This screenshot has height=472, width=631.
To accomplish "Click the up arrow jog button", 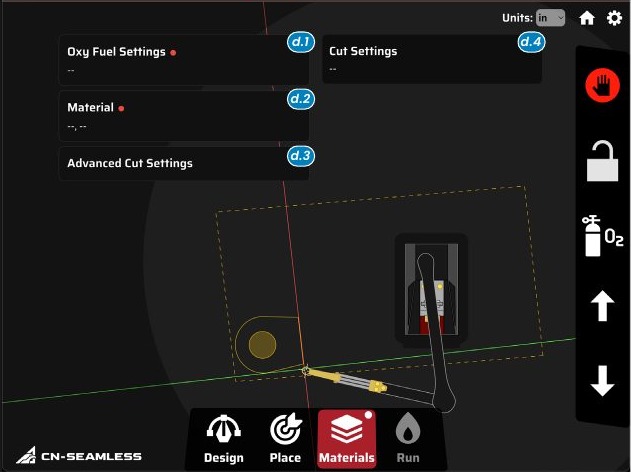I will coord(602,306).
